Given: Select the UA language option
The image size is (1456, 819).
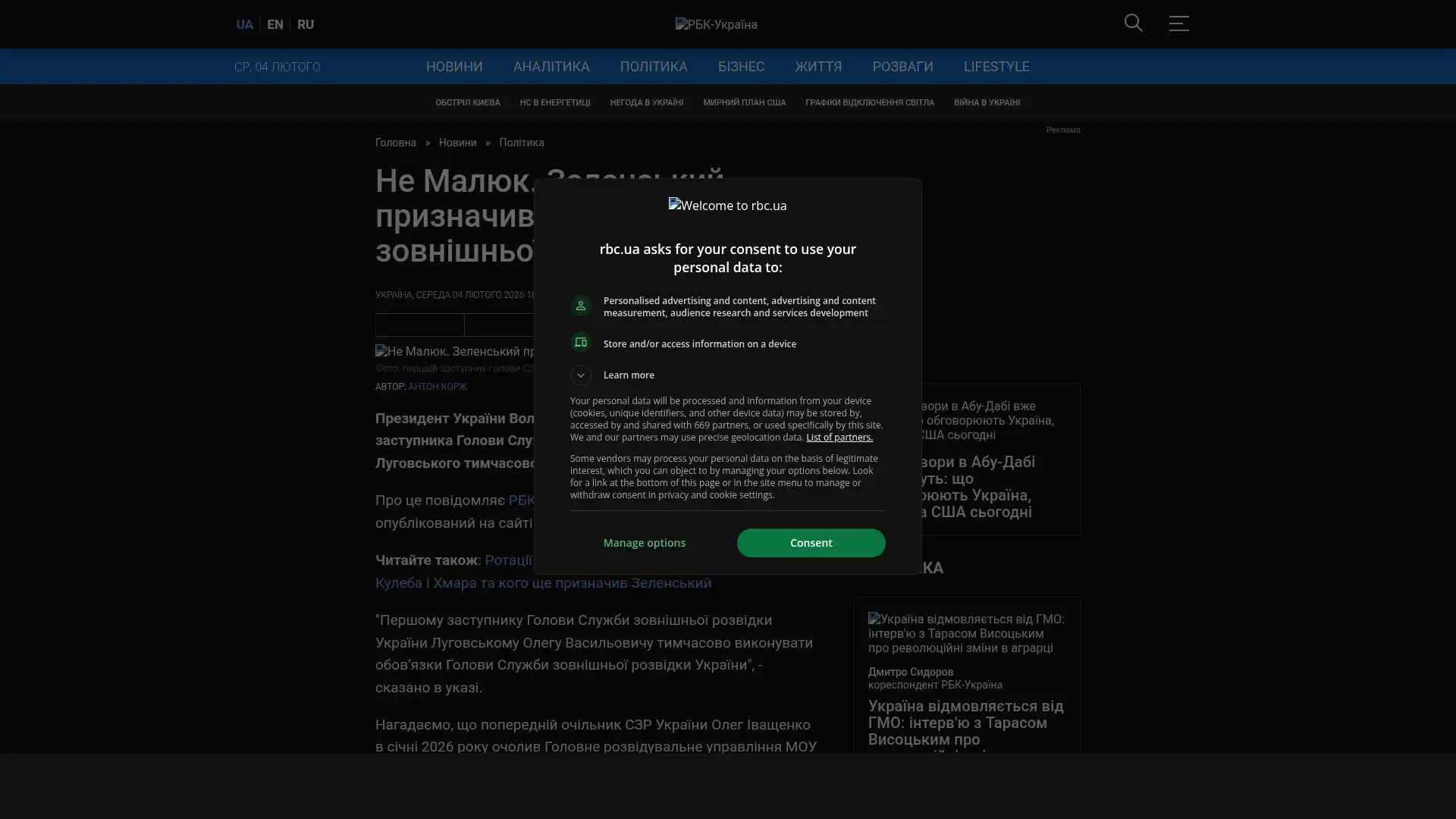Looking at the screenshot, I should tap(244, 25).
